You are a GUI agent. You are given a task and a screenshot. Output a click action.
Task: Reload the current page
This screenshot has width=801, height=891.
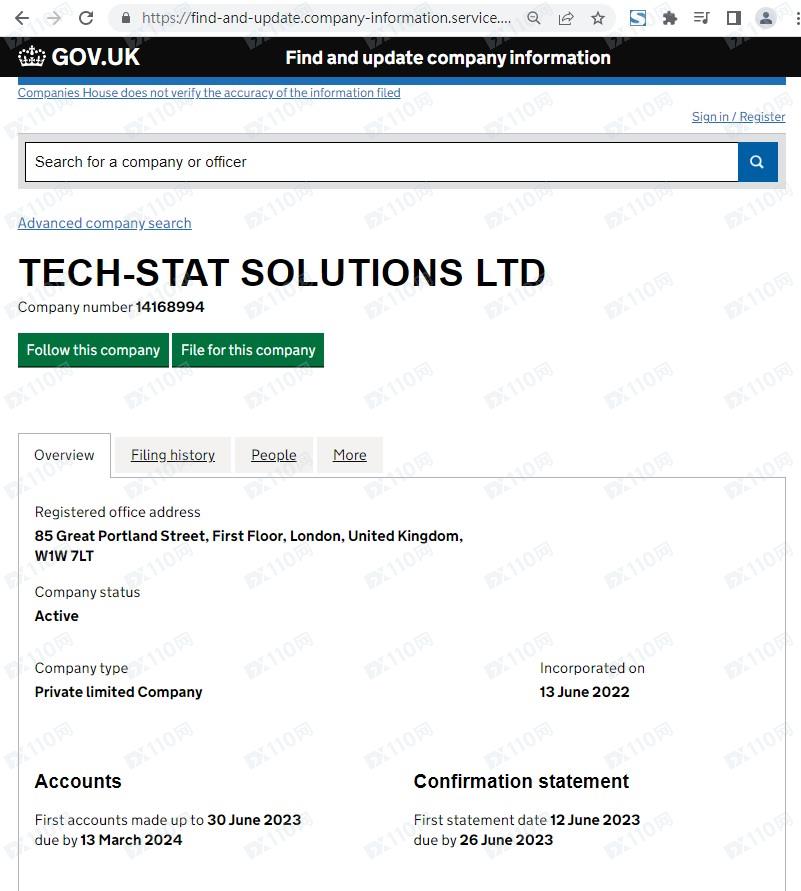86,18
